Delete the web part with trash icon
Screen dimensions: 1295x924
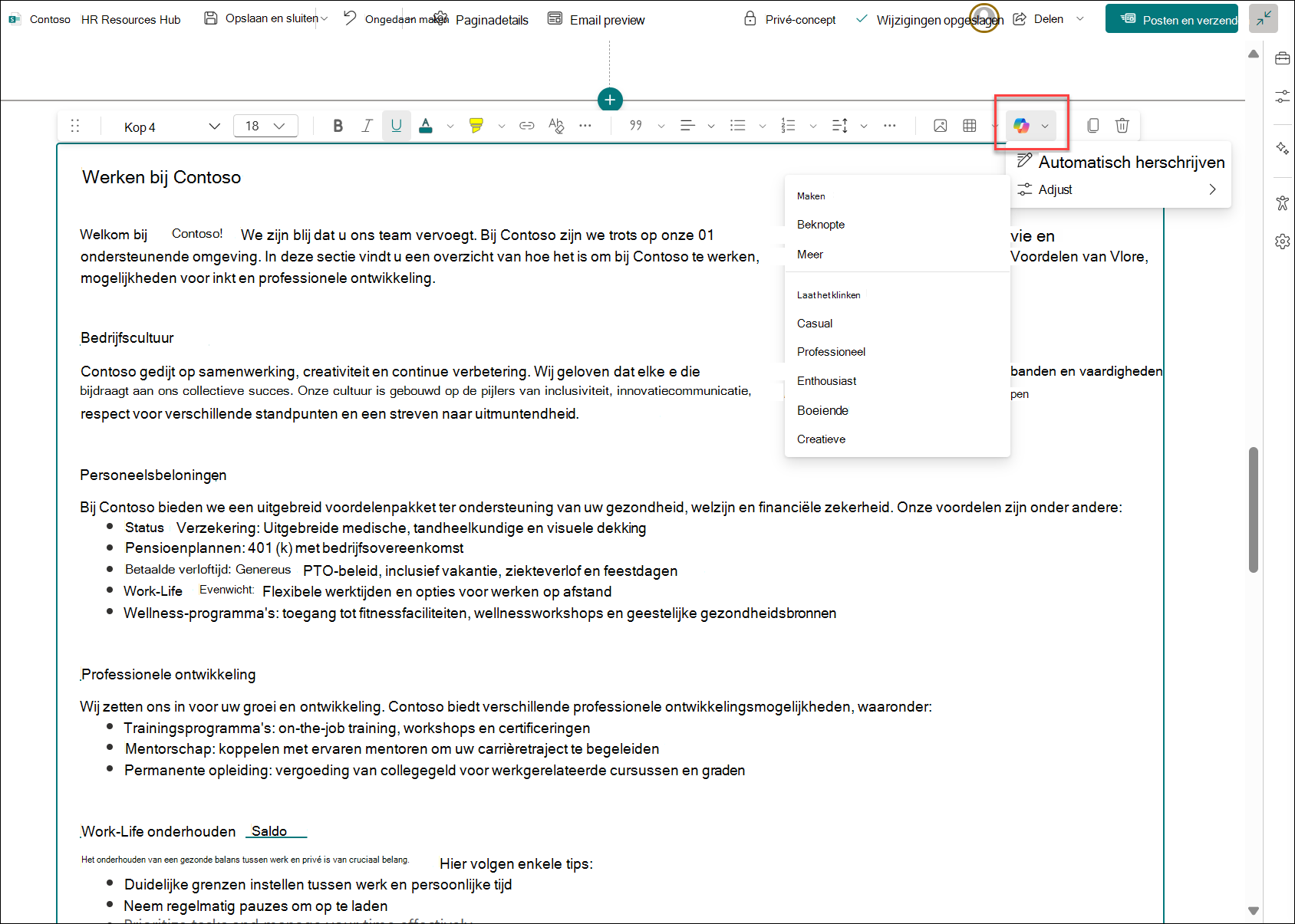tap(1122, 126)
